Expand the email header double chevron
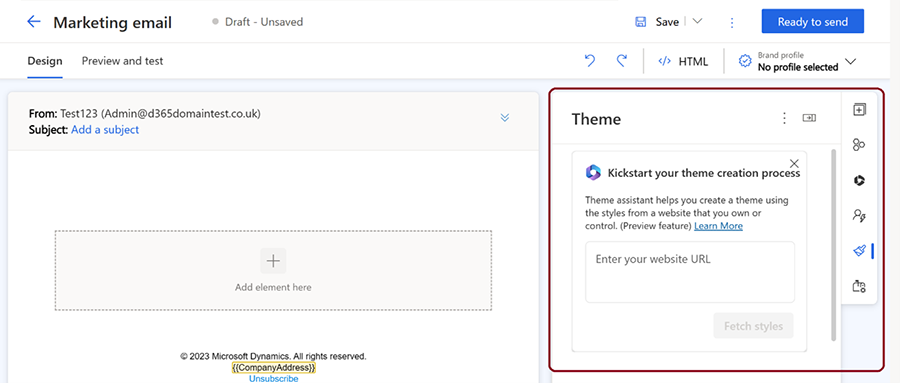This screenshot has width=900, height=383. click(x=505, y=118)
